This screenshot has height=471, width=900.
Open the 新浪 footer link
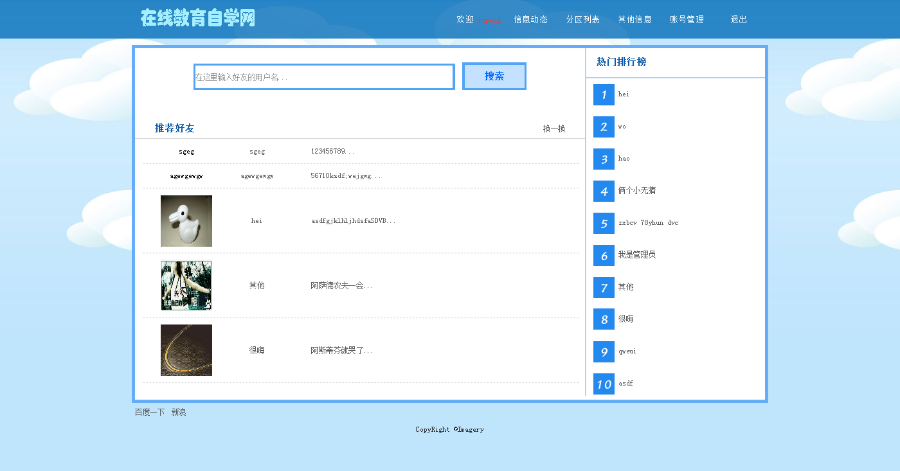(x=179, y=412)
